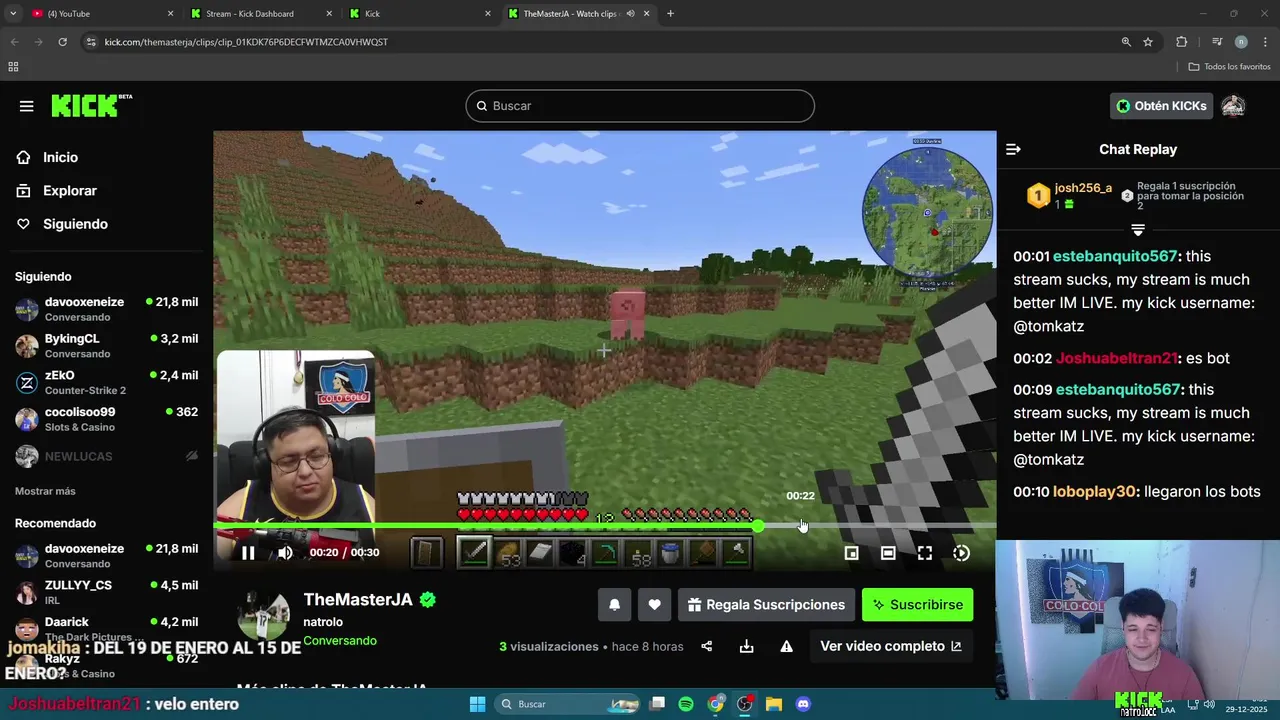
Task: Focus the Kick Buscar search field
Action: 640,106
